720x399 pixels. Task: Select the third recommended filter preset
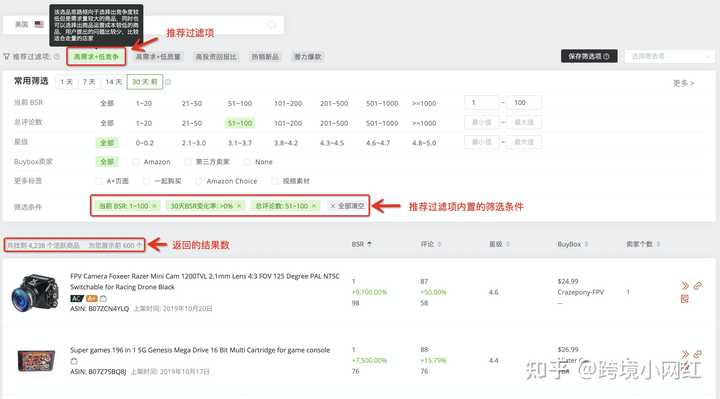point(216,56)
